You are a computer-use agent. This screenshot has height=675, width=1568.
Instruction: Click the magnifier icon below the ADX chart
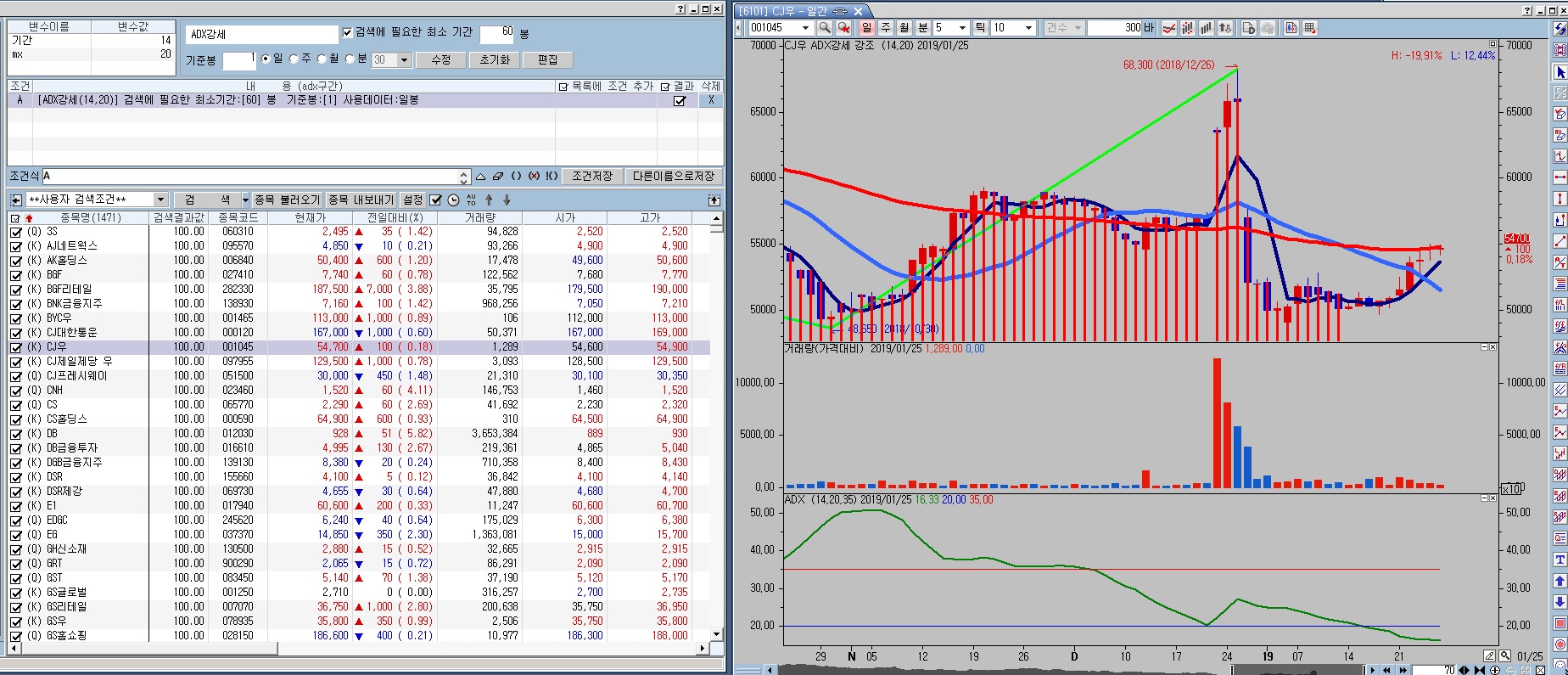click(1504, 655)
